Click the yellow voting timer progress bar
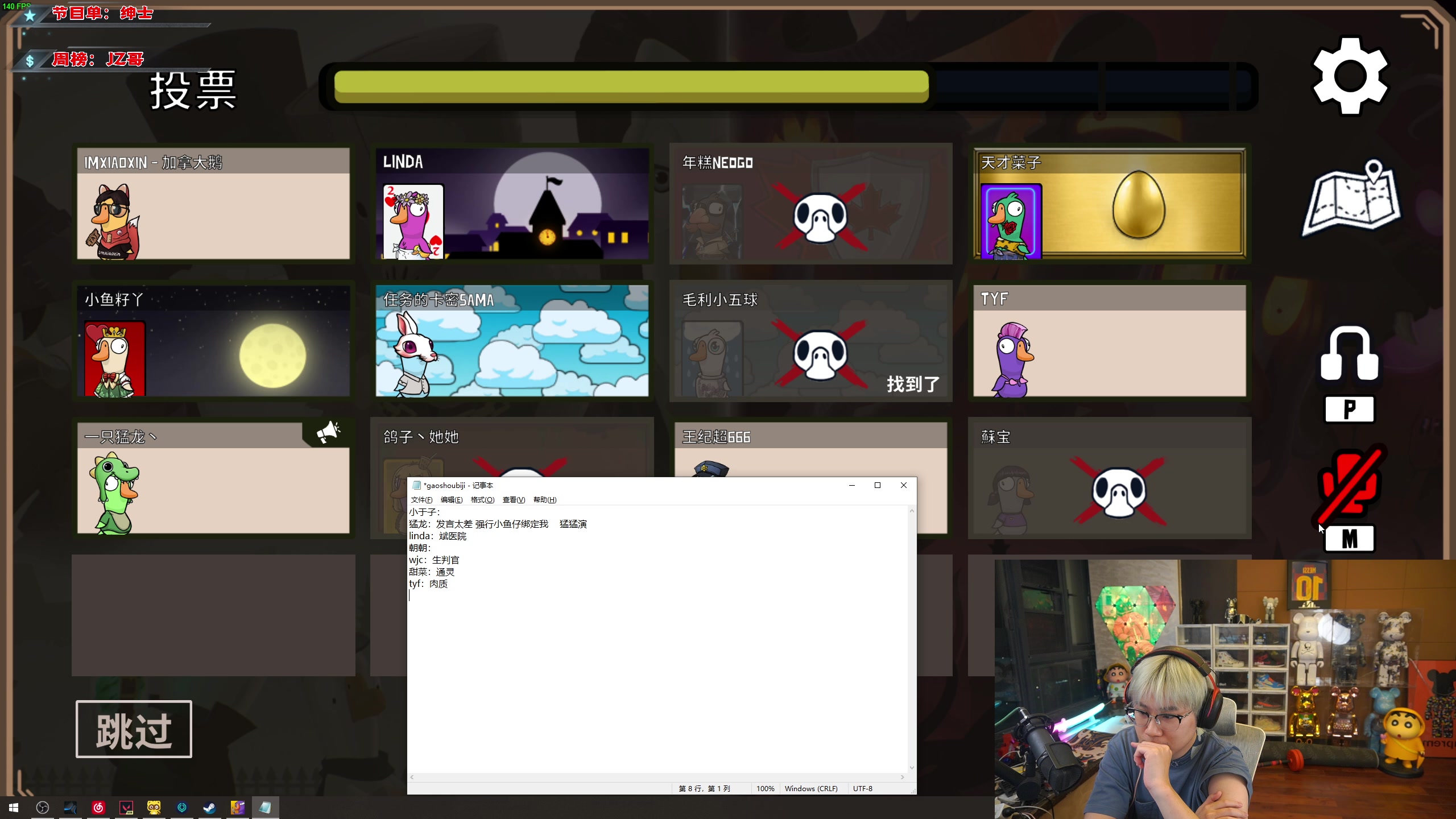1456x819 pixels. [631, 86]
